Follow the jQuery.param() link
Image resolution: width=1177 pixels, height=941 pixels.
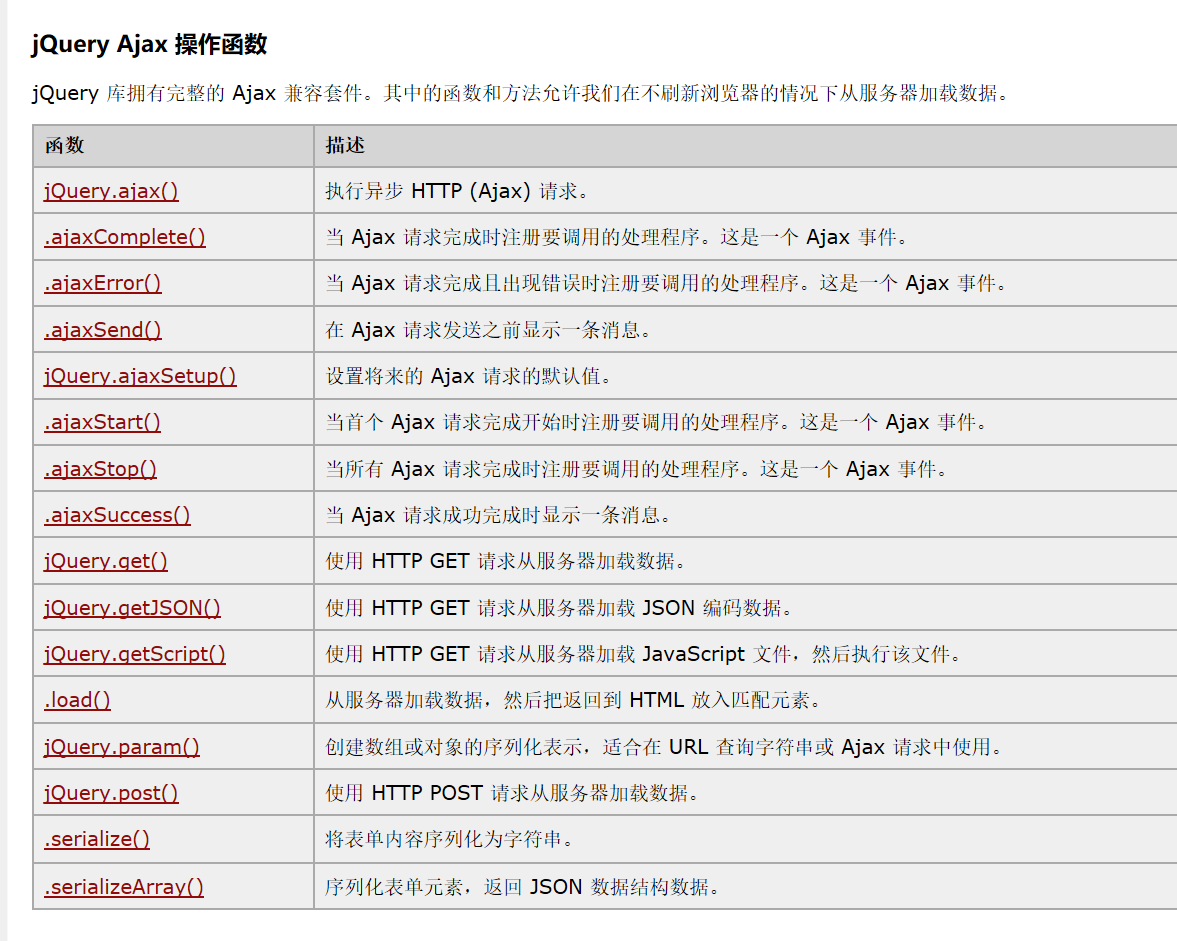[122, 747]
